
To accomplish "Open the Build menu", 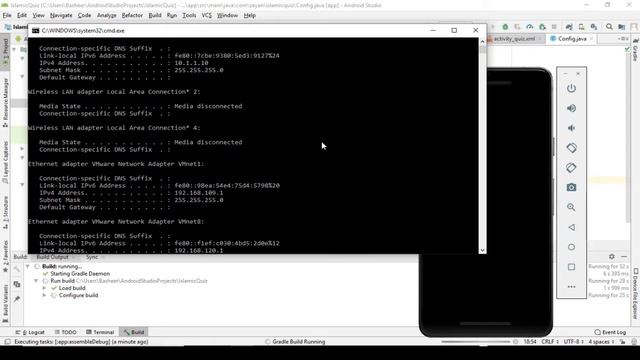I will [x=155, y=16].
